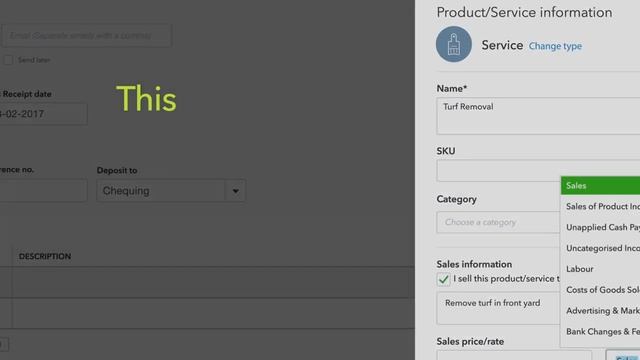Select Bank Charges & Fees entry

click(600, 331)
